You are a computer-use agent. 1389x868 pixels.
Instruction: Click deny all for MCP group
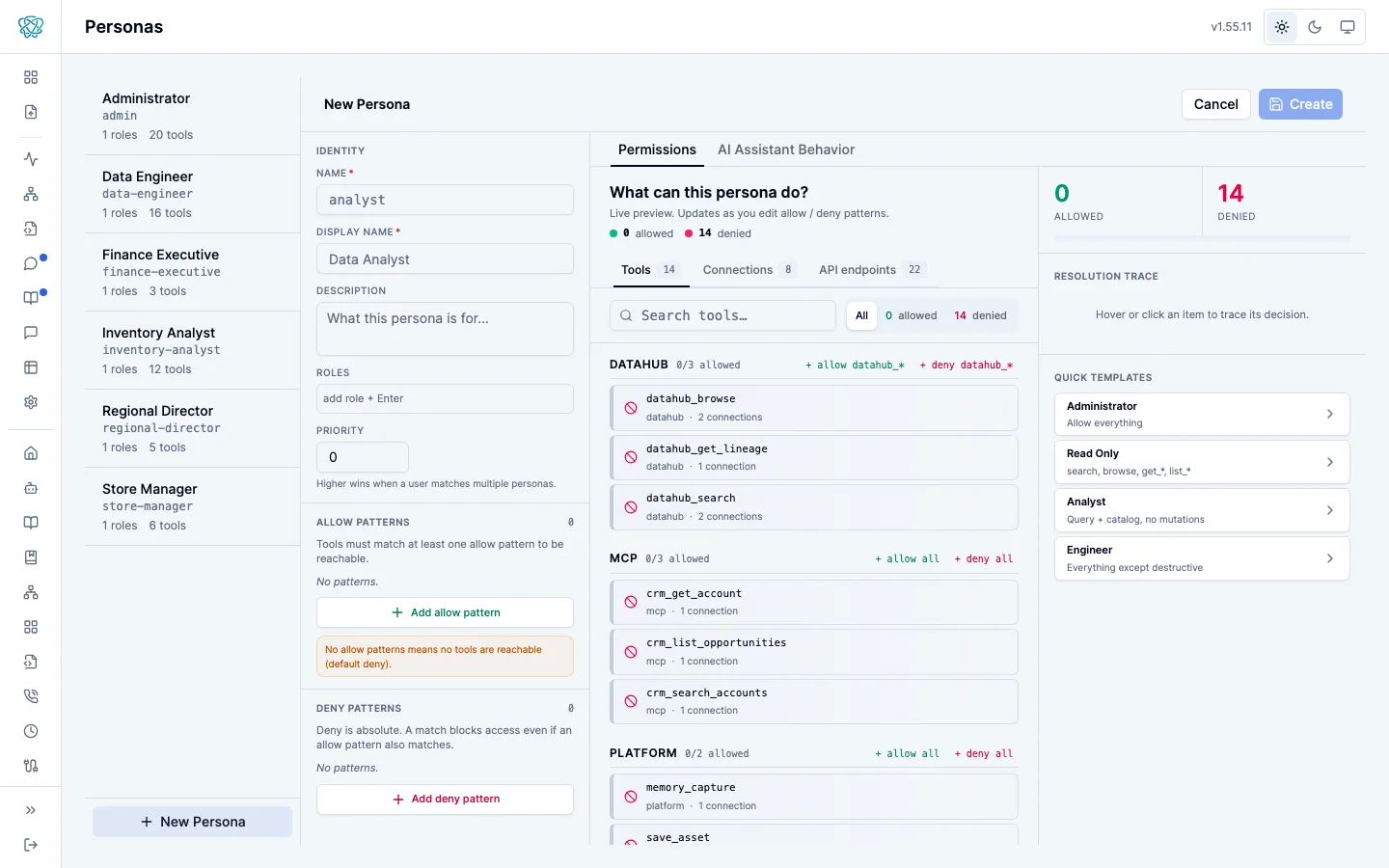coord(984,559)
